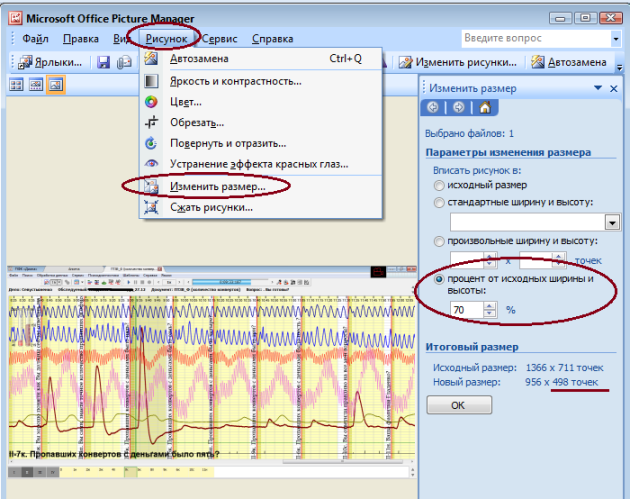Choose Изменить размер... menu entry
630x499 pixels.
260,186
